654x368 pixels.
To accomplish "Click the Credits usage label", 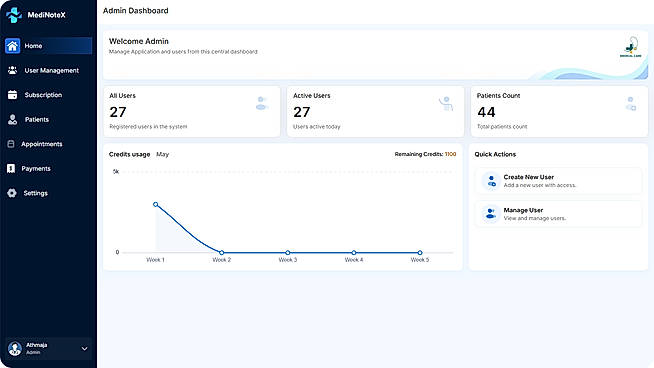I will 129,154.
